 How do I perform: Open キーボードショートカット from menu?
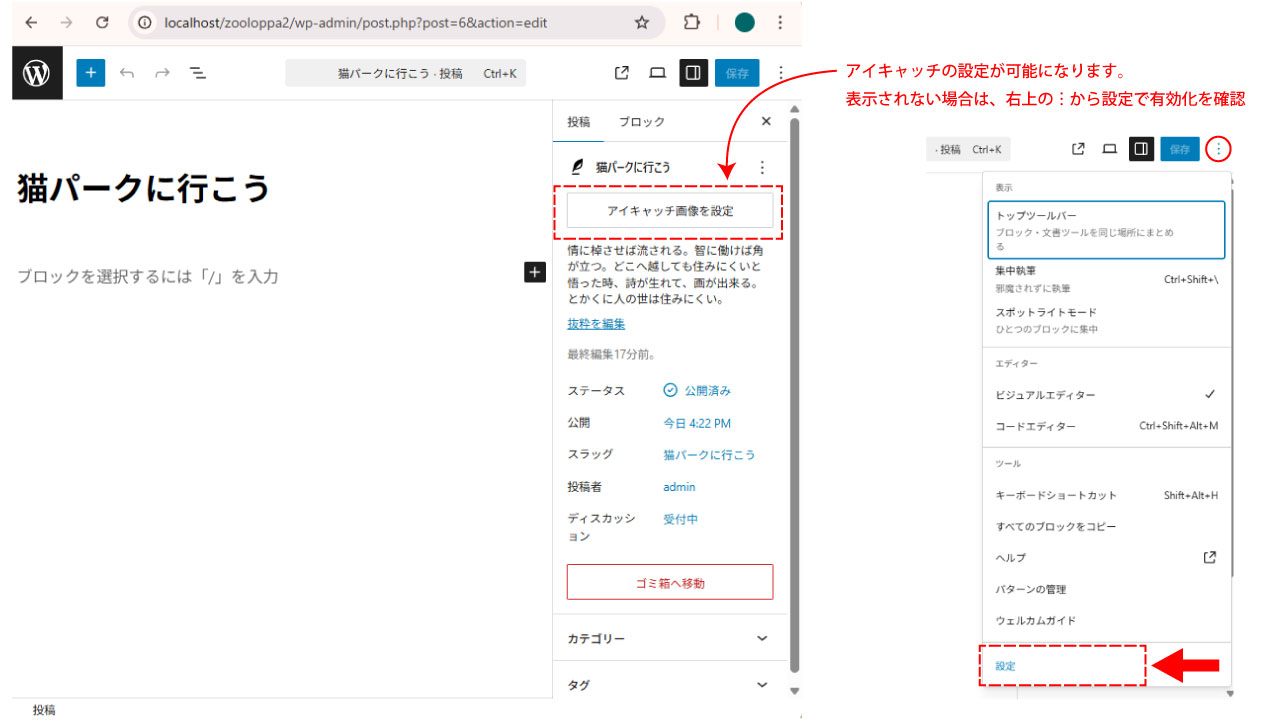tap(1106, 495)
